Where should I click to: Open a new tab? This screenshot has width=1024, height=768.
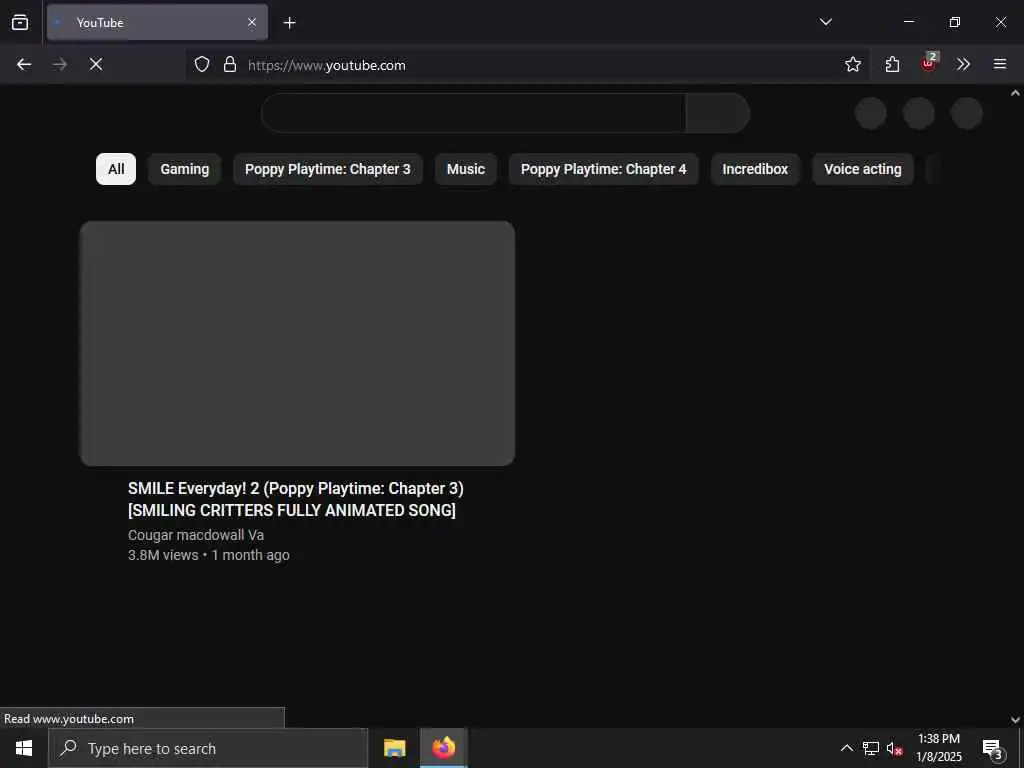tap(289, 23)
